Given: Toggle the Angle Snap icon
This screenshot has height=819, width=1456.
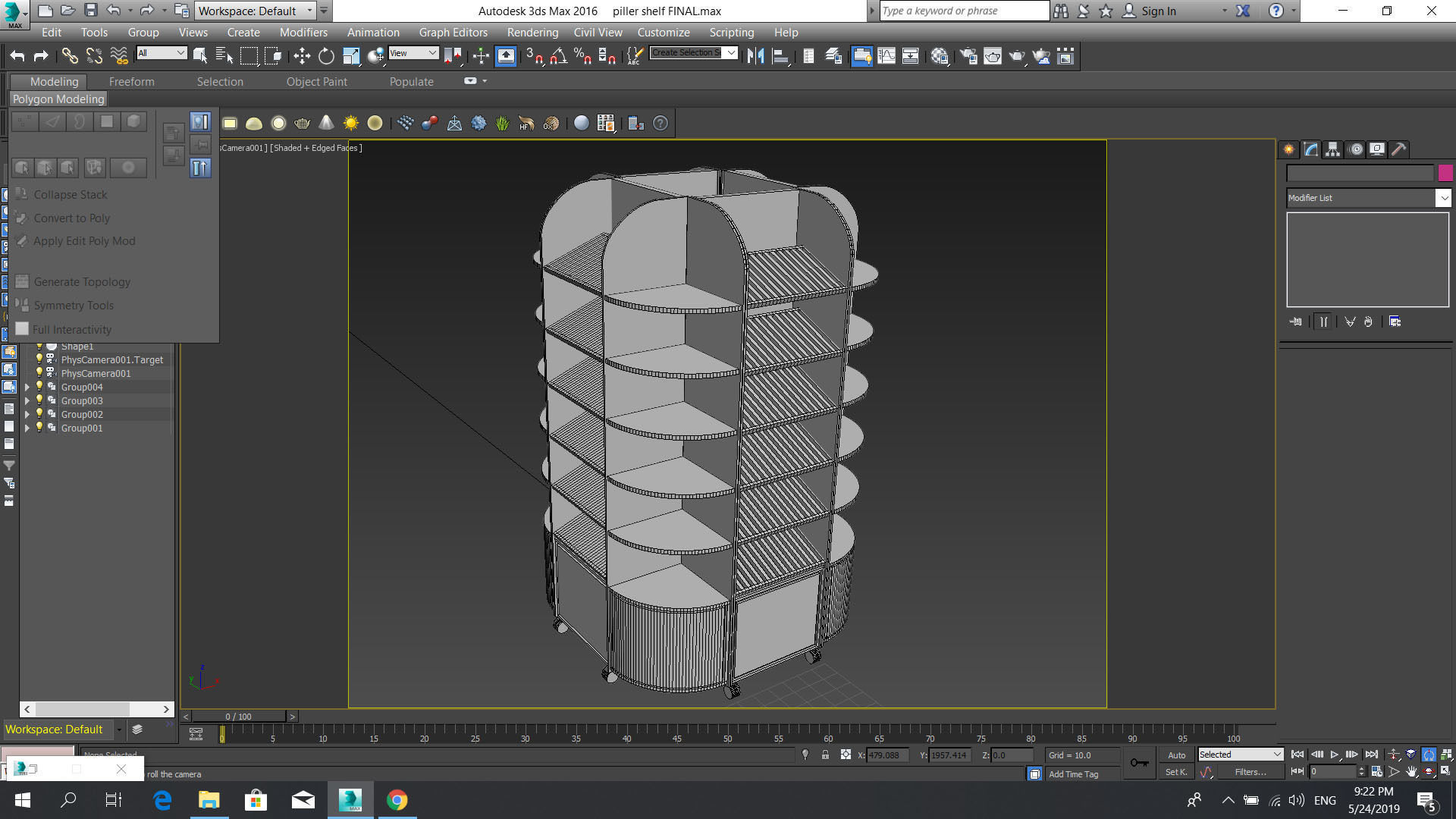Looking at the screenshot, I should pyautogui.click(x=559, y=56).
